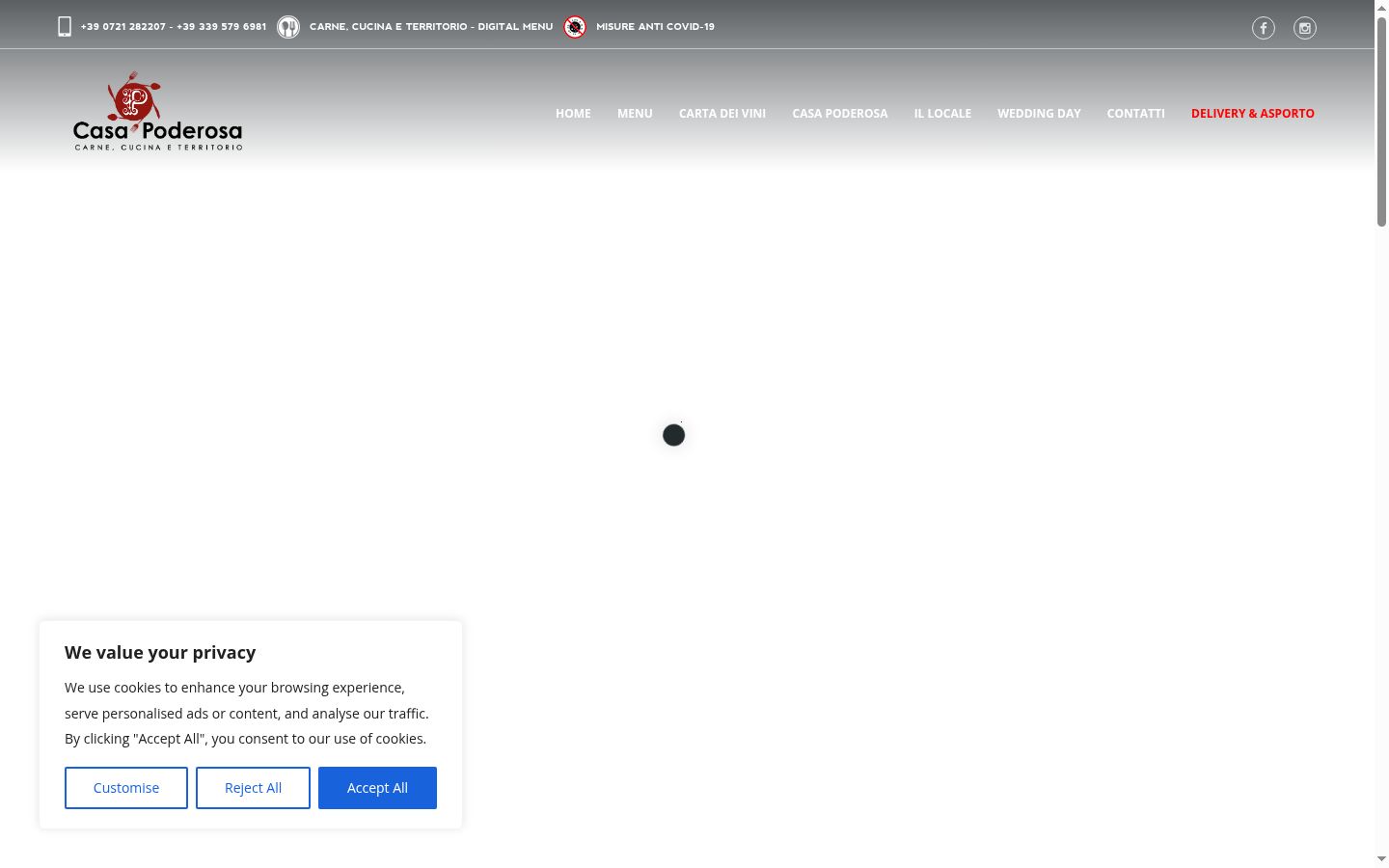1389x868 pixels.
Task: Open DELIVERY & ASPORTO link
Action: (x=1253, y=114)
